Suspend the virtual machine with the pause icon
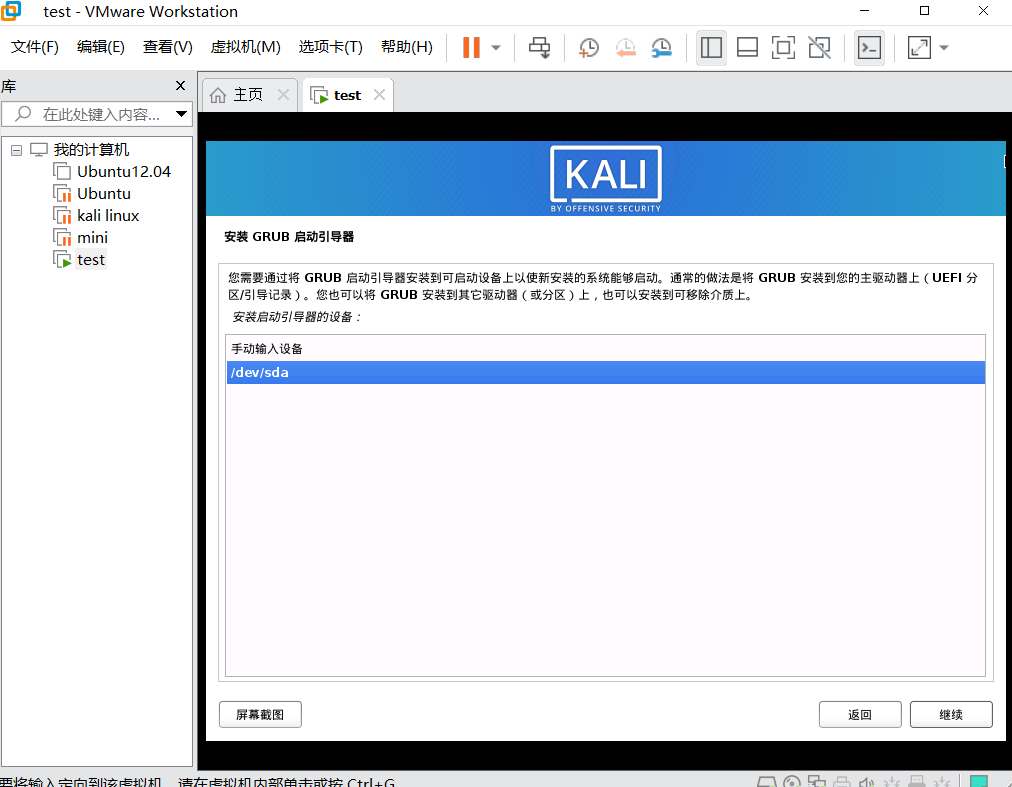Viewport: 1012px width, 787px height. point(470,47)
